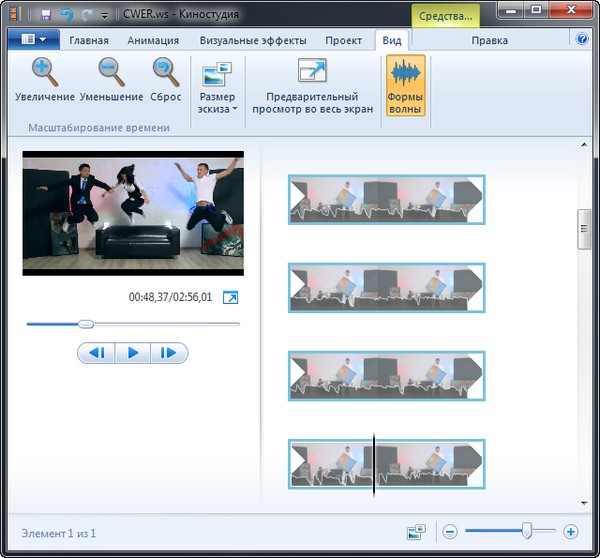Click the storyboard scroll up arrow
The image size is (600, 558).
(x=584, y=145)
